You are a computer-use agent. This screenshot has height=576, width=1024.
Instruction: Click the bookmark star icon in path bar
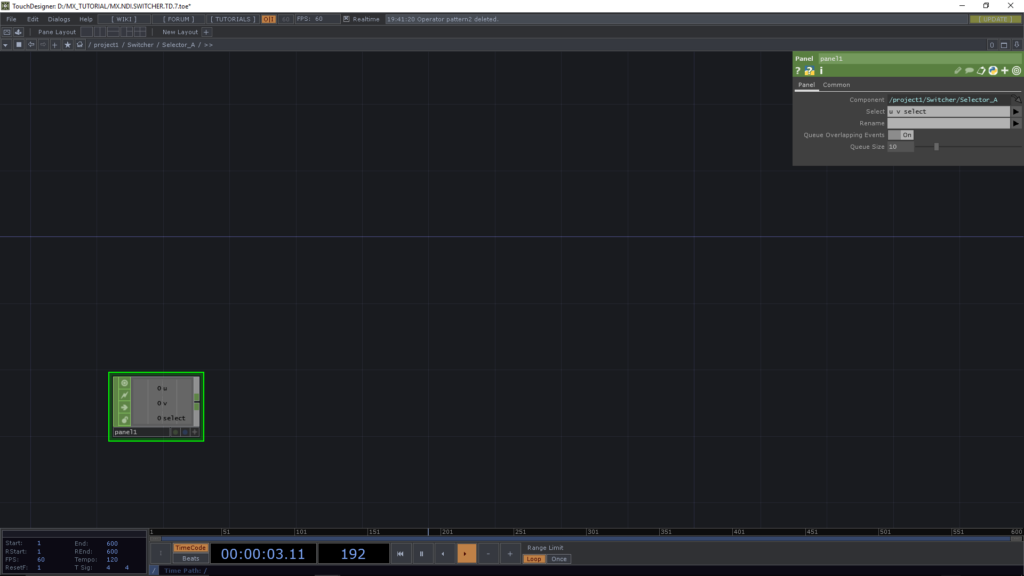67,45
